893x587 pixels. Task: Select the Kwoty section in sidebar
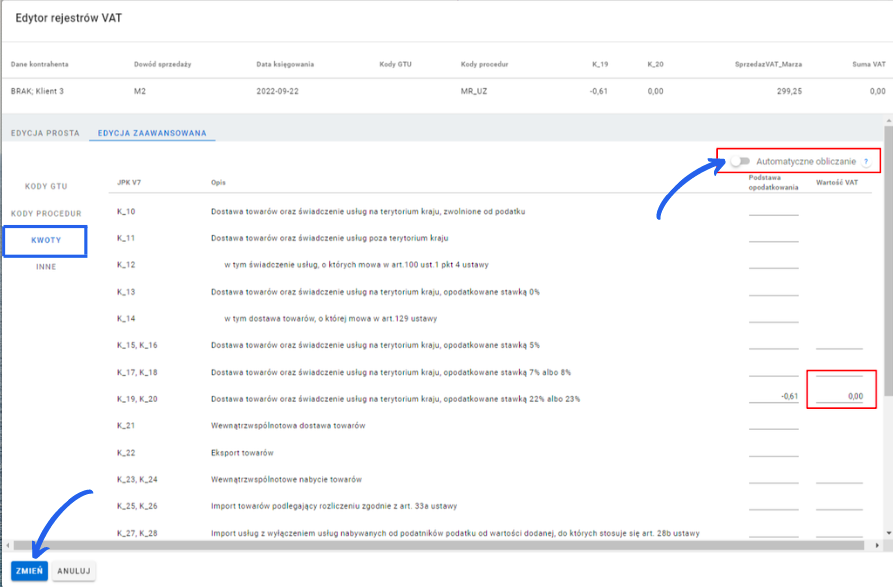(x=46, y=240)
